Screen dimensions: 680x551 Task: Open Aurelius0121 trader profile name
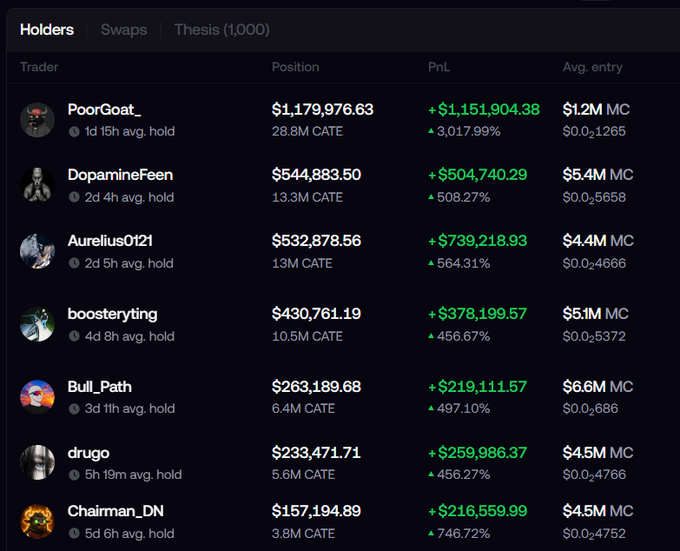[x=110, y=241]
